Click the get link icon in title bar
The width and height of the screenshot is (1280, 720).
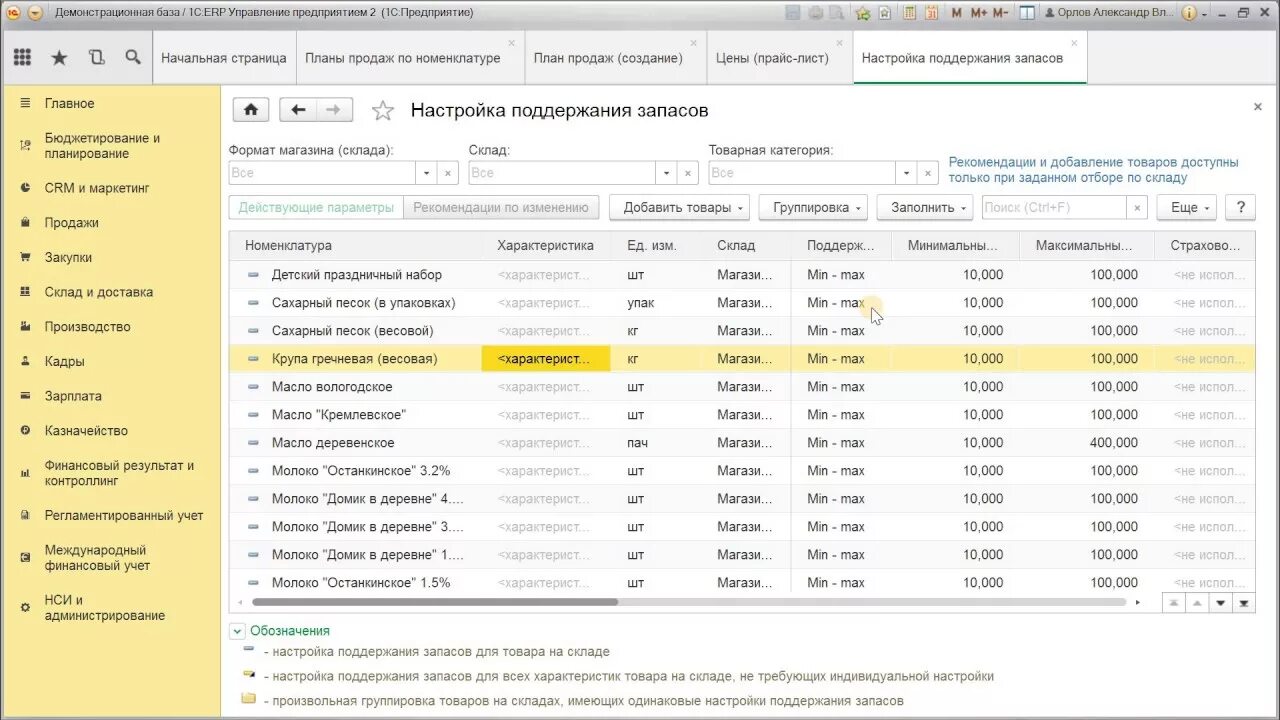[x=886, y=13]
